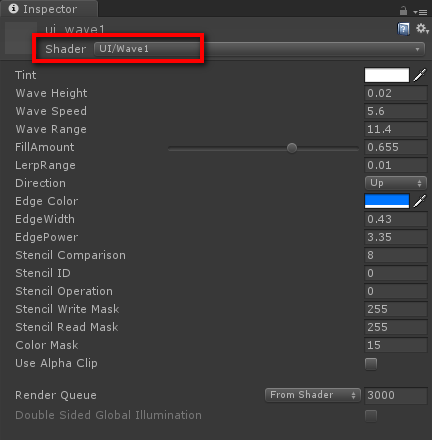Select the Inspector tab

pyautogui.click(x=49, y=9)
